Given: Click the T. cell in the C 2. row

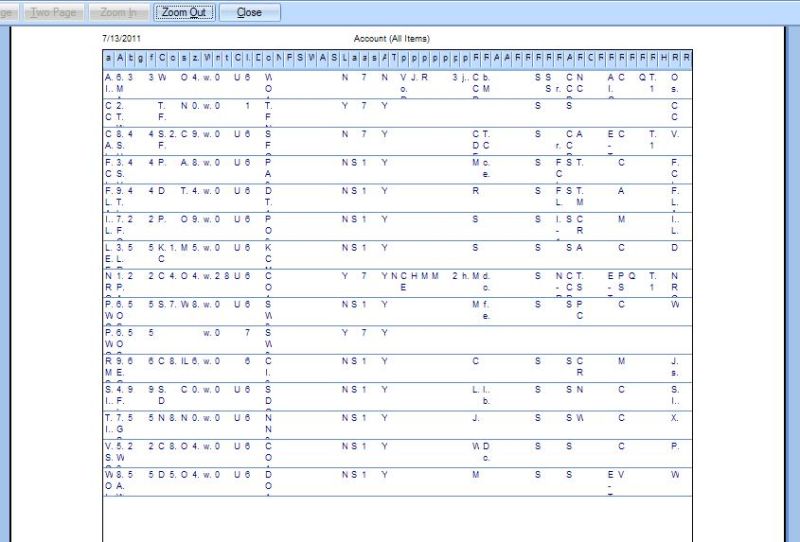Looking at the screenshot, I should [161, 106].
